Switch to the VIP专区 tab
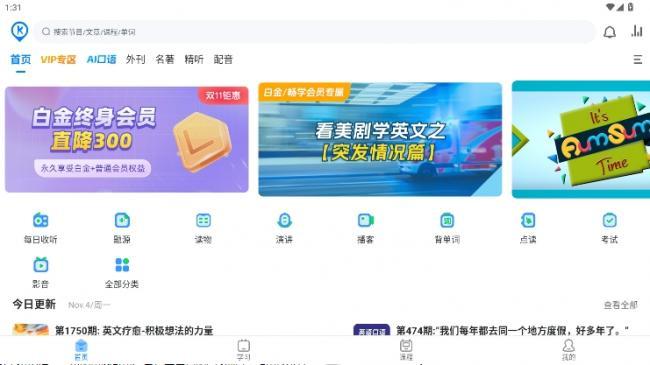This screenshot has width=650, height=365. (x=58, y=59)
